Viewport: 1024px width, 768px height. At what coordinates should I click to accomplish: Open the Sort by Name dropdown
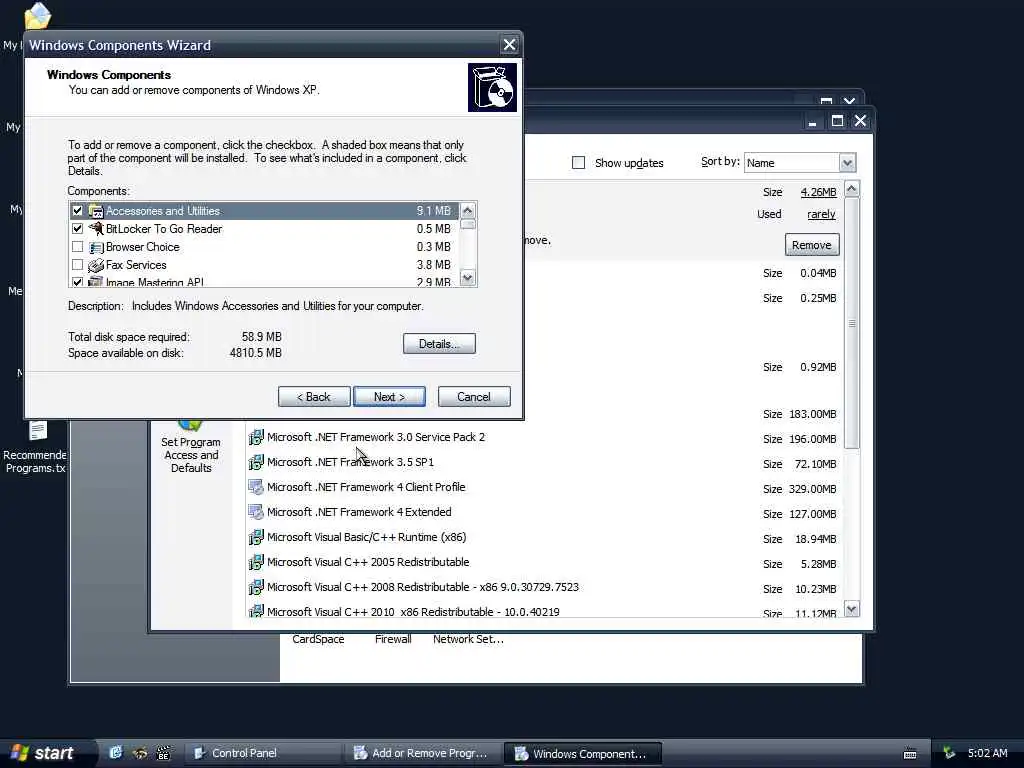tap(847, 163)
